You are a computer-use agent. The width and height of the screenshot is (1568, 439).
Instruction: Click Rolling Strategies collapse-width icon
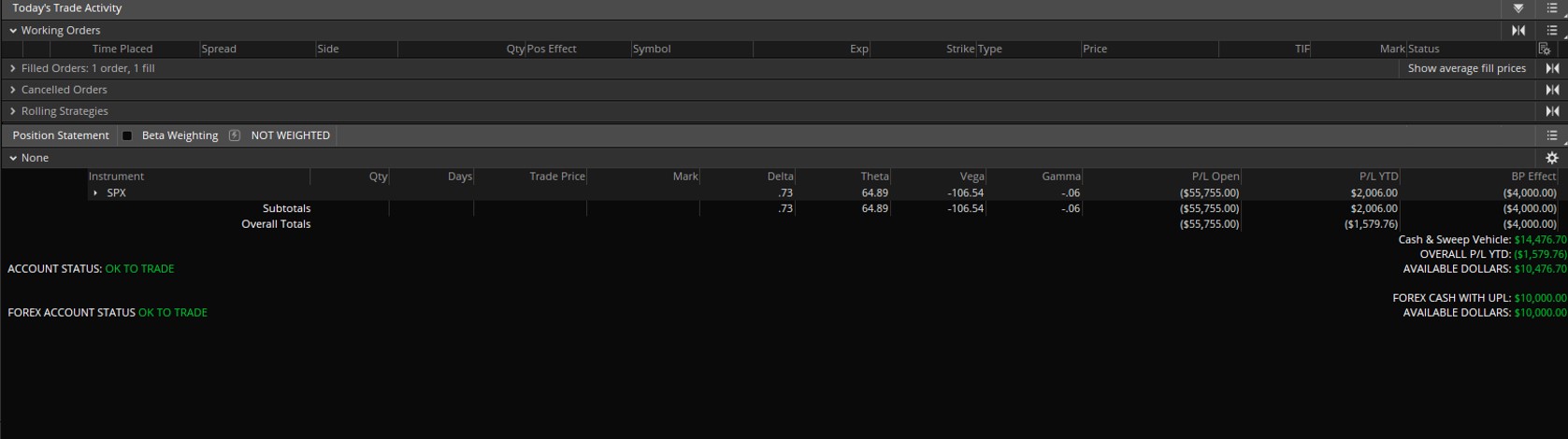point(1552,111)
